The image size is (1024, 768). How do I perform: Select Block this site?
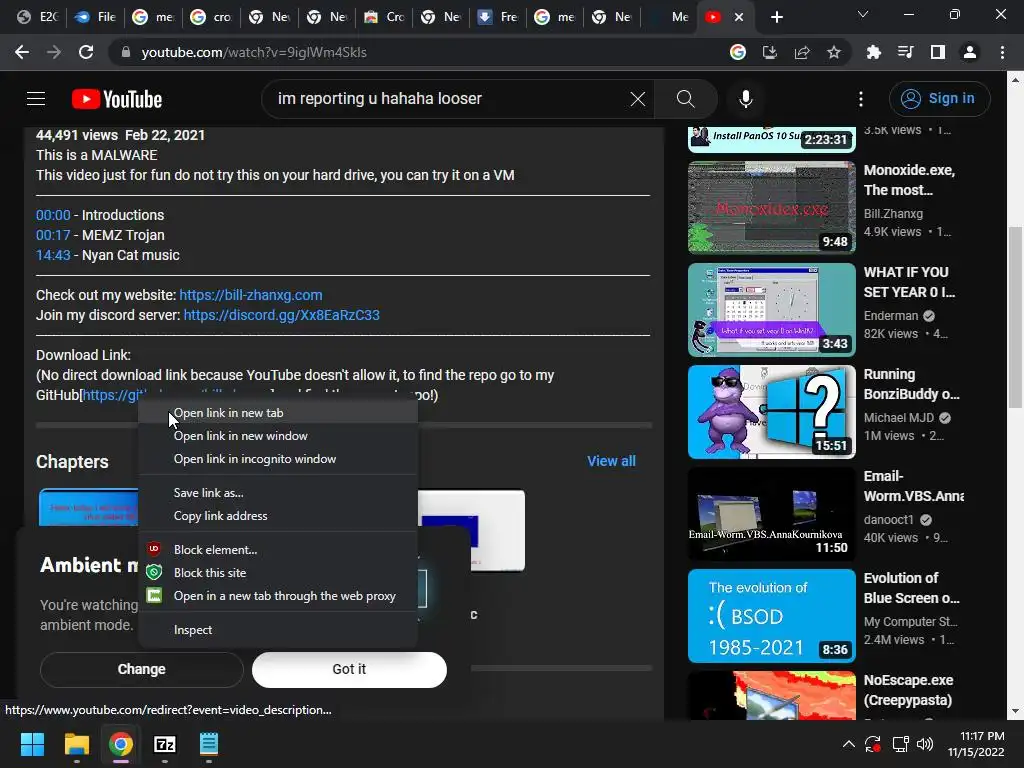pos(278,572)
